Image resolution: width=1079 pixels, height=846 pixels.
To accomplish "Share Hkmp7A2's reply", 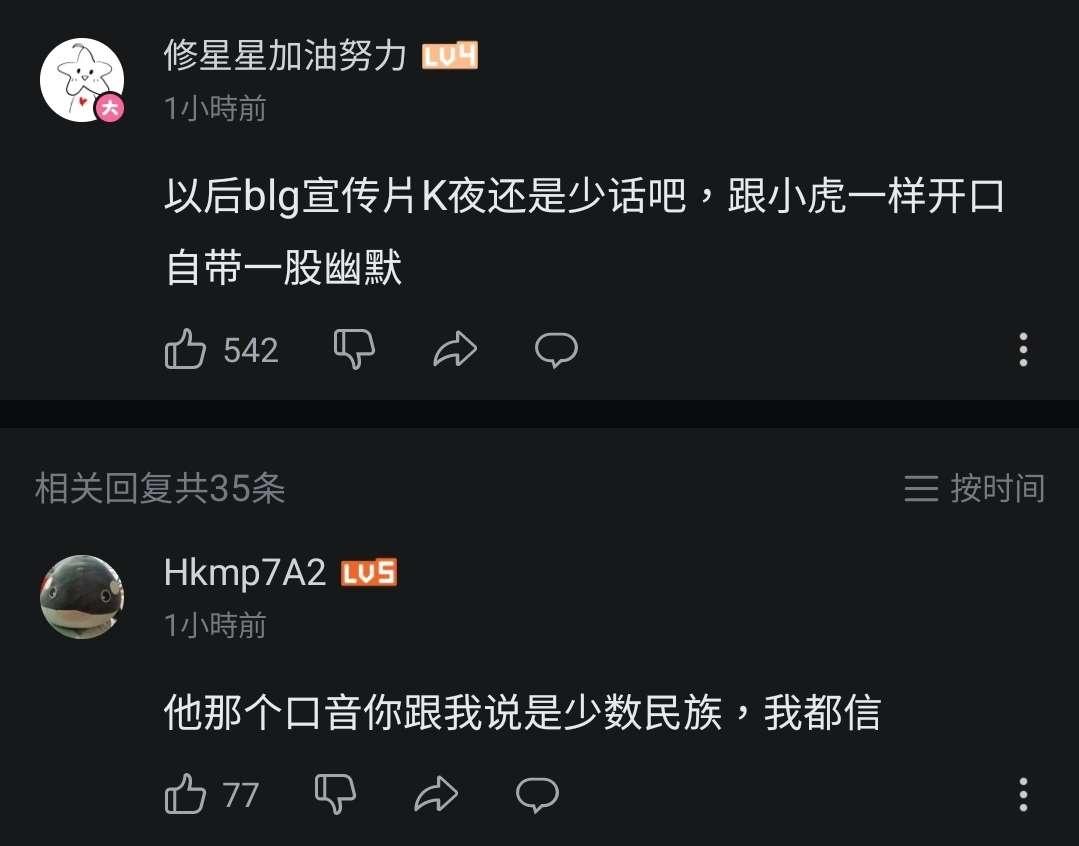I will (436, 794).
